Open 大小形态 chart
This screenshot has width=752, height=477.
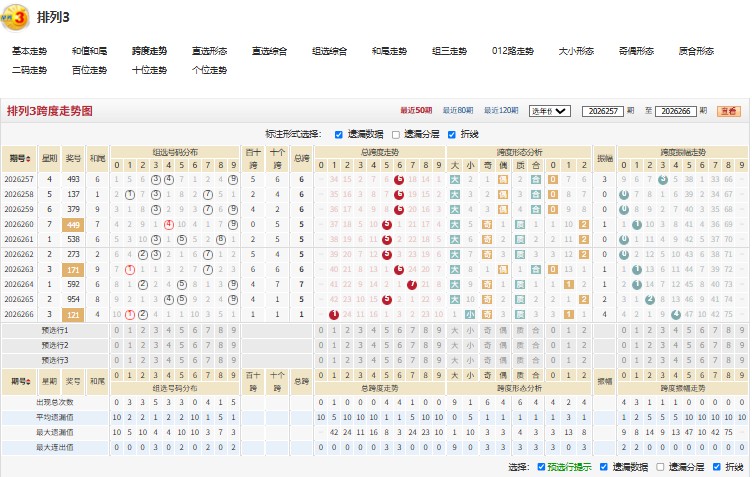(576, 51)
